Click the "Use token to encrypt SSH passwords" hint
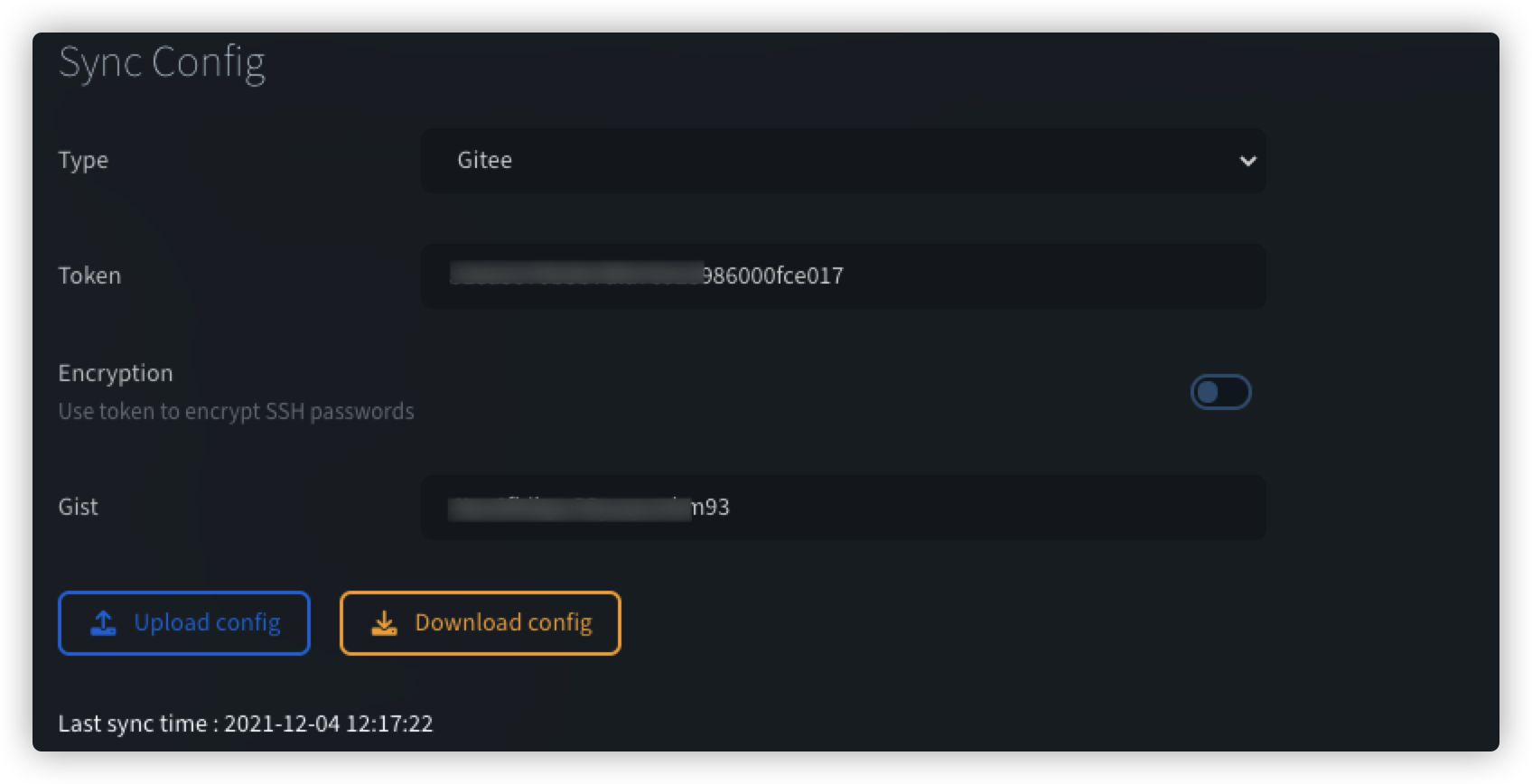 (236, 412)
